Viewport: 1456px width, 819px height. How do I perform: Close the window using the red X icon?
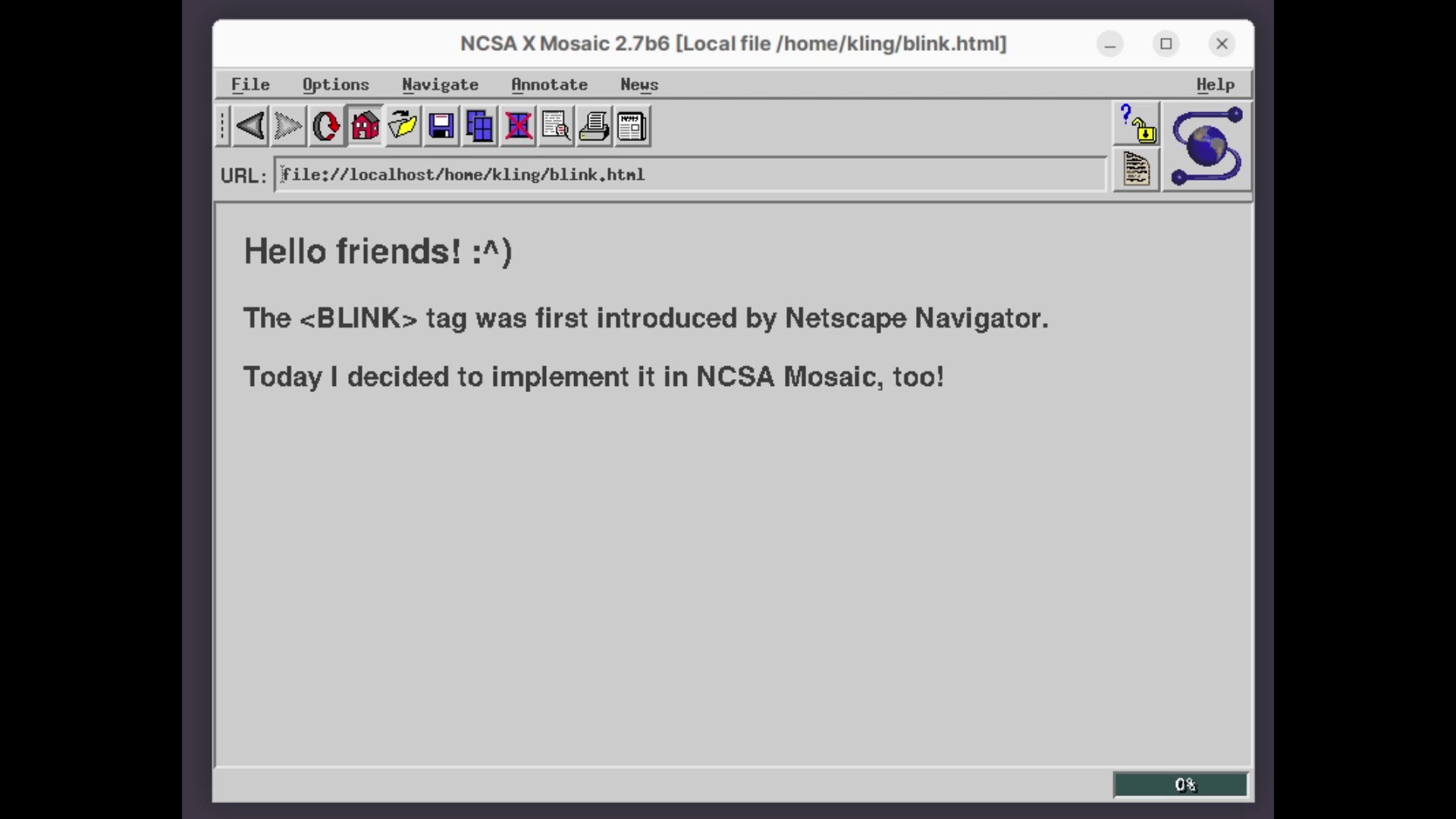[x=518, y=126]
